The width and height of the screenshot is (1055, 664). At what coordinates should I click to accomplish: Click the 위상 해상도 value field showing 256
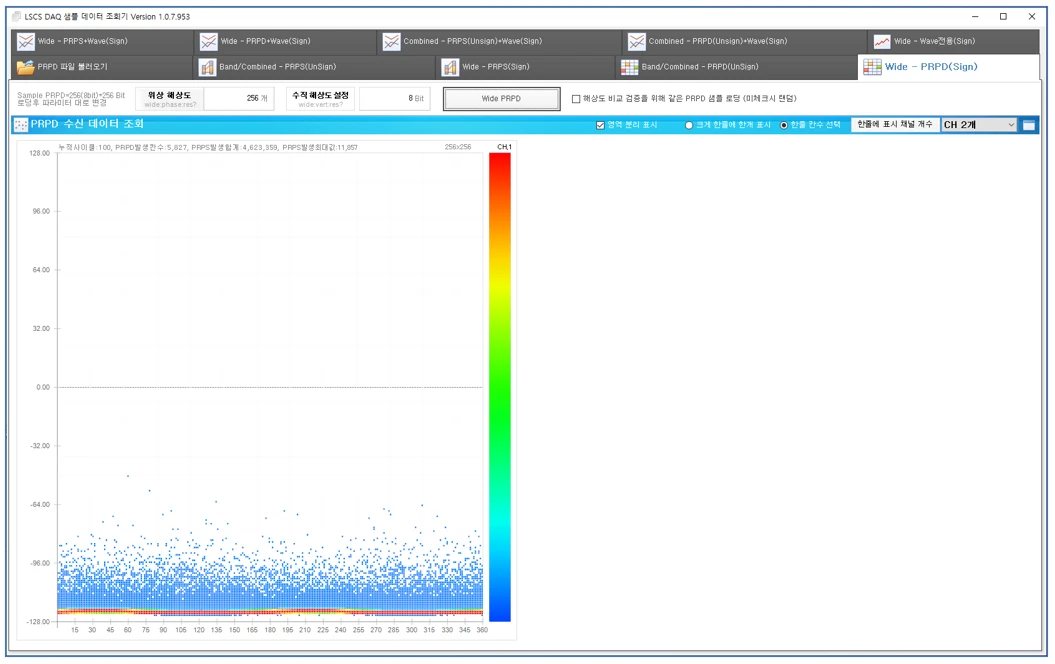coord(239,99)
